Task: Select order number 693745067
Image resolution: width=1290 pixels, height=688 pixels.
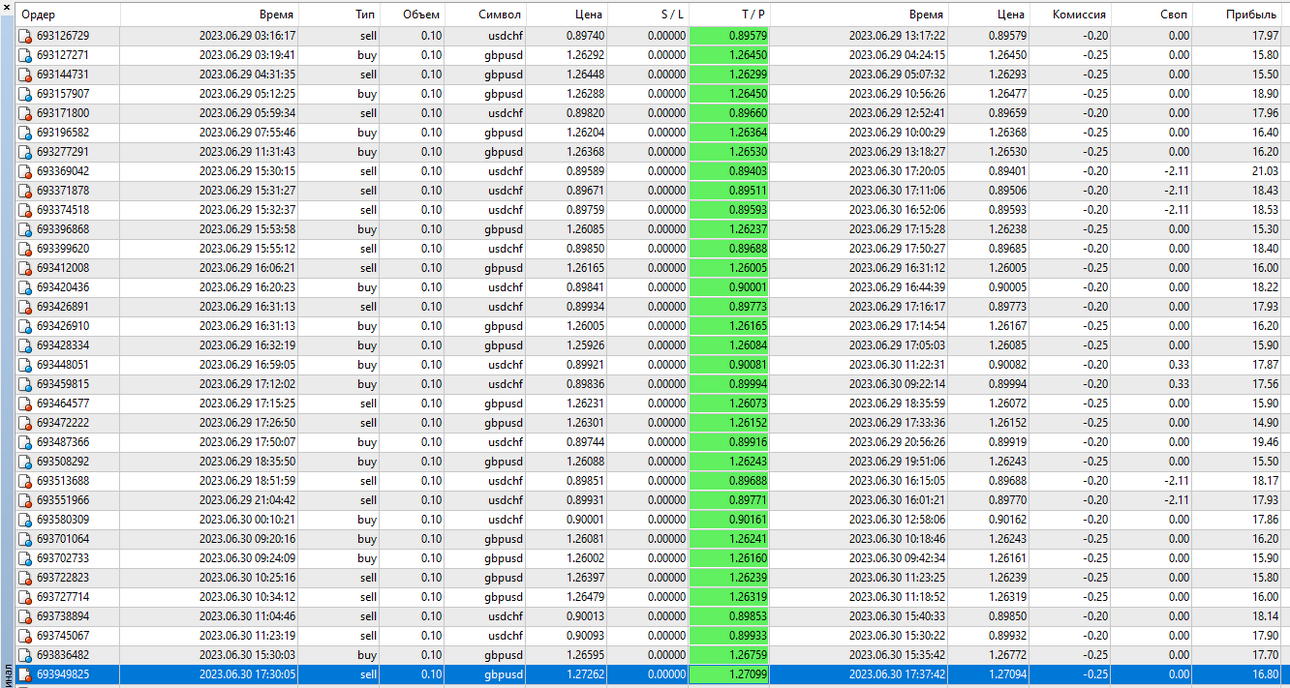Action: tap(63, 636)
